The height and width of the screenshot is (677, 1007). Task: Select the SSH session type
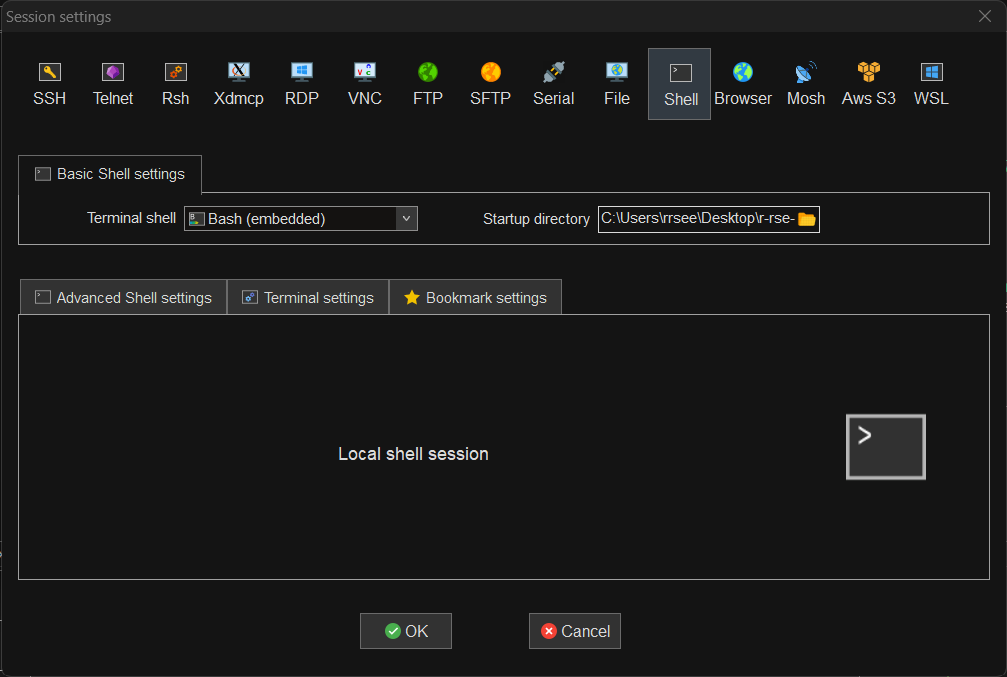point(49,83)
